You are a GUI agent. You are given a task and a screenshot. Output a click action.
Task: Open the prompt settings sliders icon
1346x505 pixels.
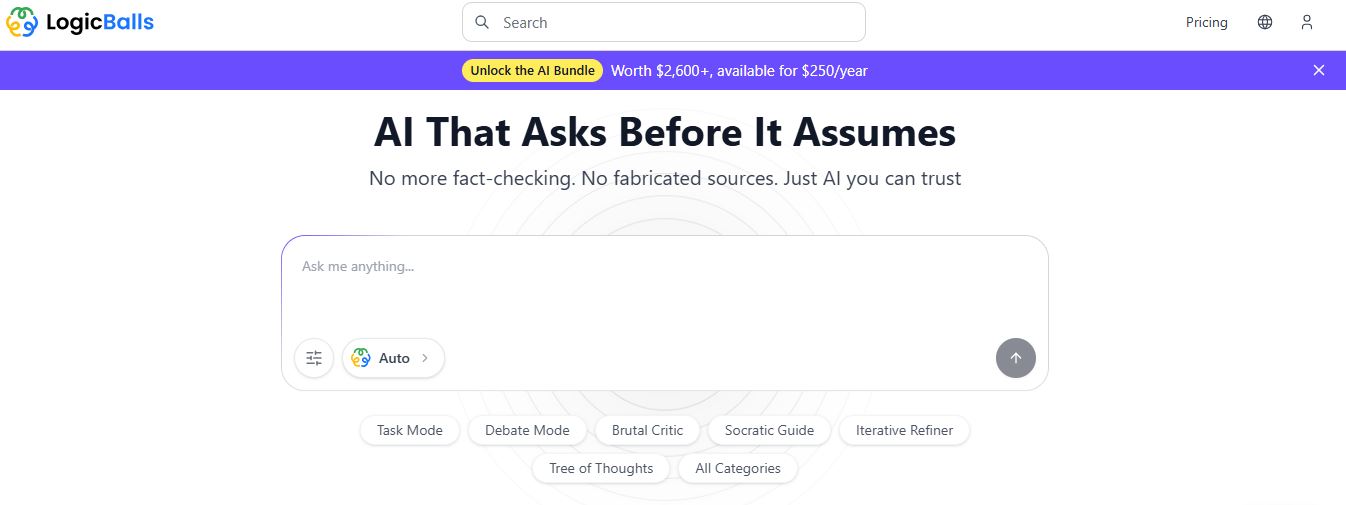[x=314, y=358]
